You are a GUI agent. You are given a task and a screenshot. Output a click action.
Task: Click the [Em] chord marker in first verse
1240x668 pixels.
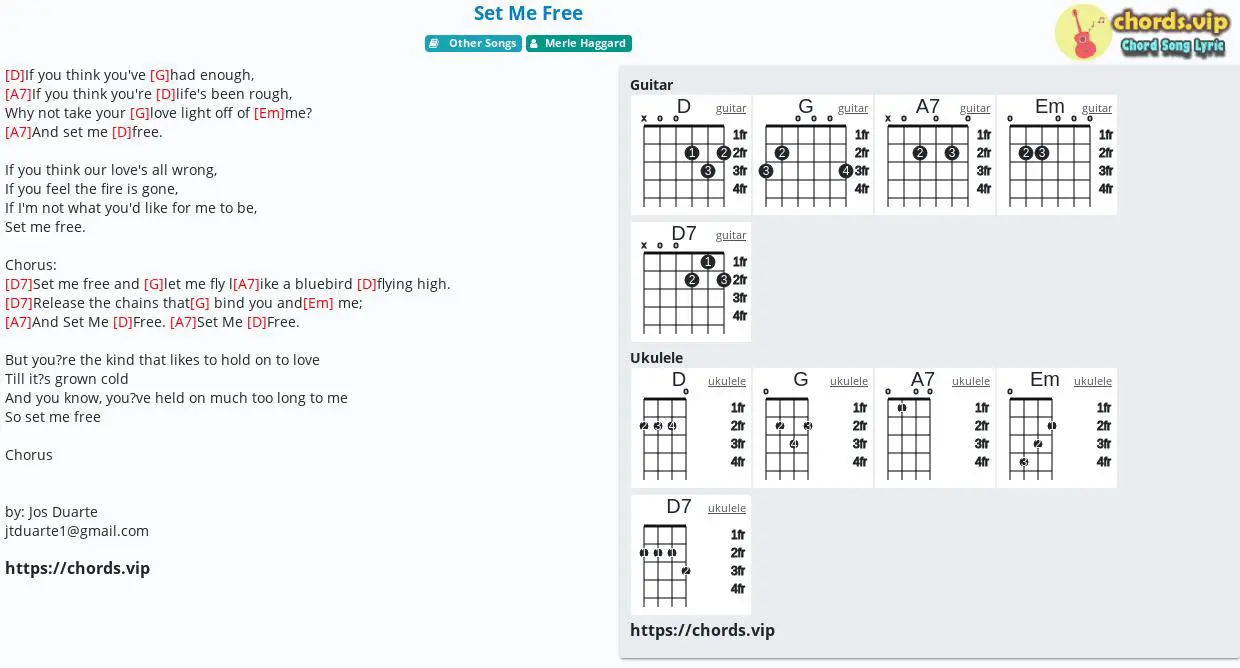pos(269,113)
